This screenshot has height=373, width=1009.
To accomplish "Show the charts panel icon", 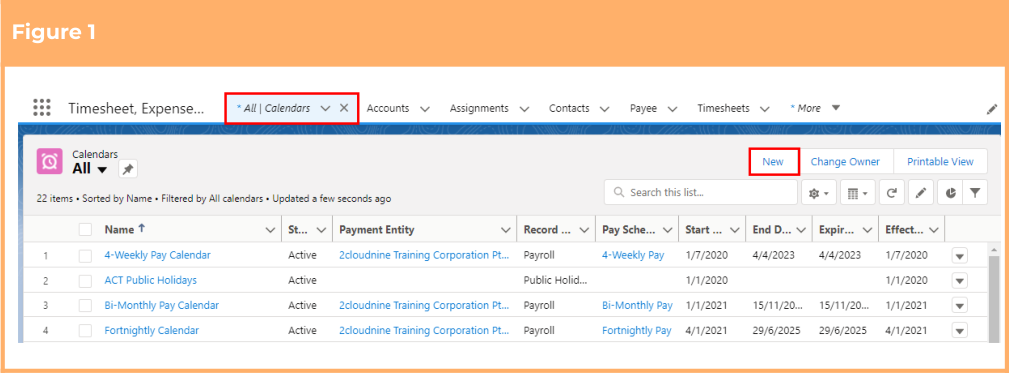I will tap(950, 193).
